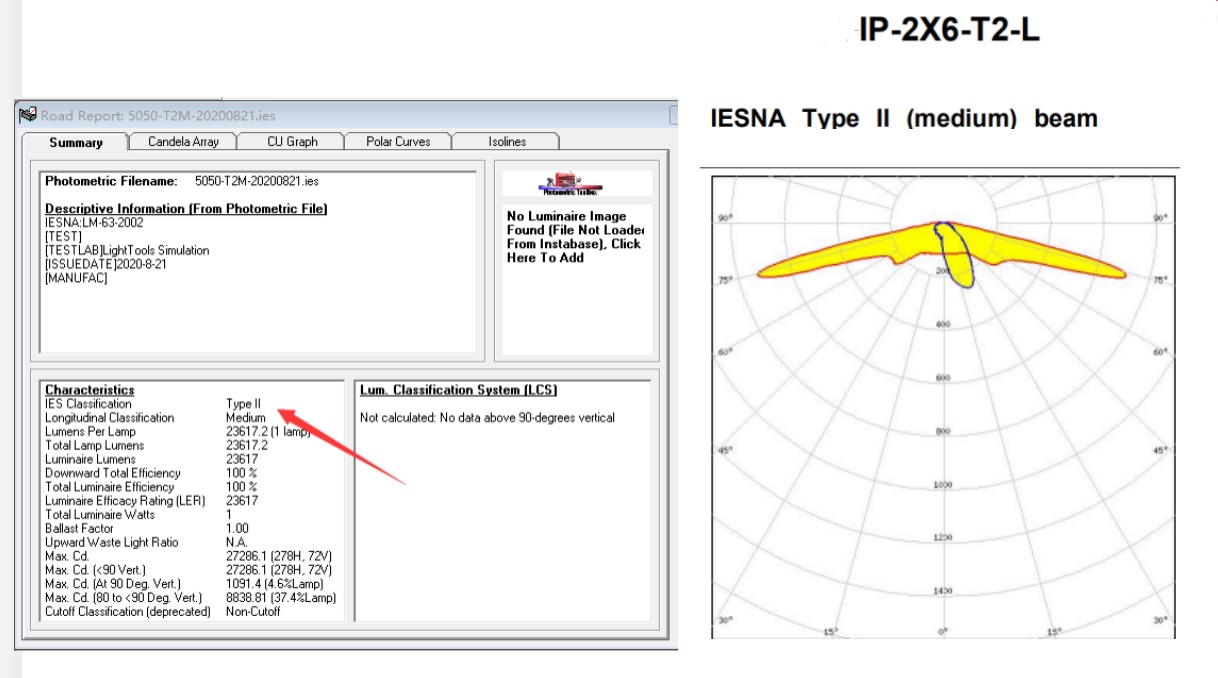Click the 'IESNA Type II (medium) beam' heading
The height and width of the screenshot is (678, 1218).
[903, 118]
